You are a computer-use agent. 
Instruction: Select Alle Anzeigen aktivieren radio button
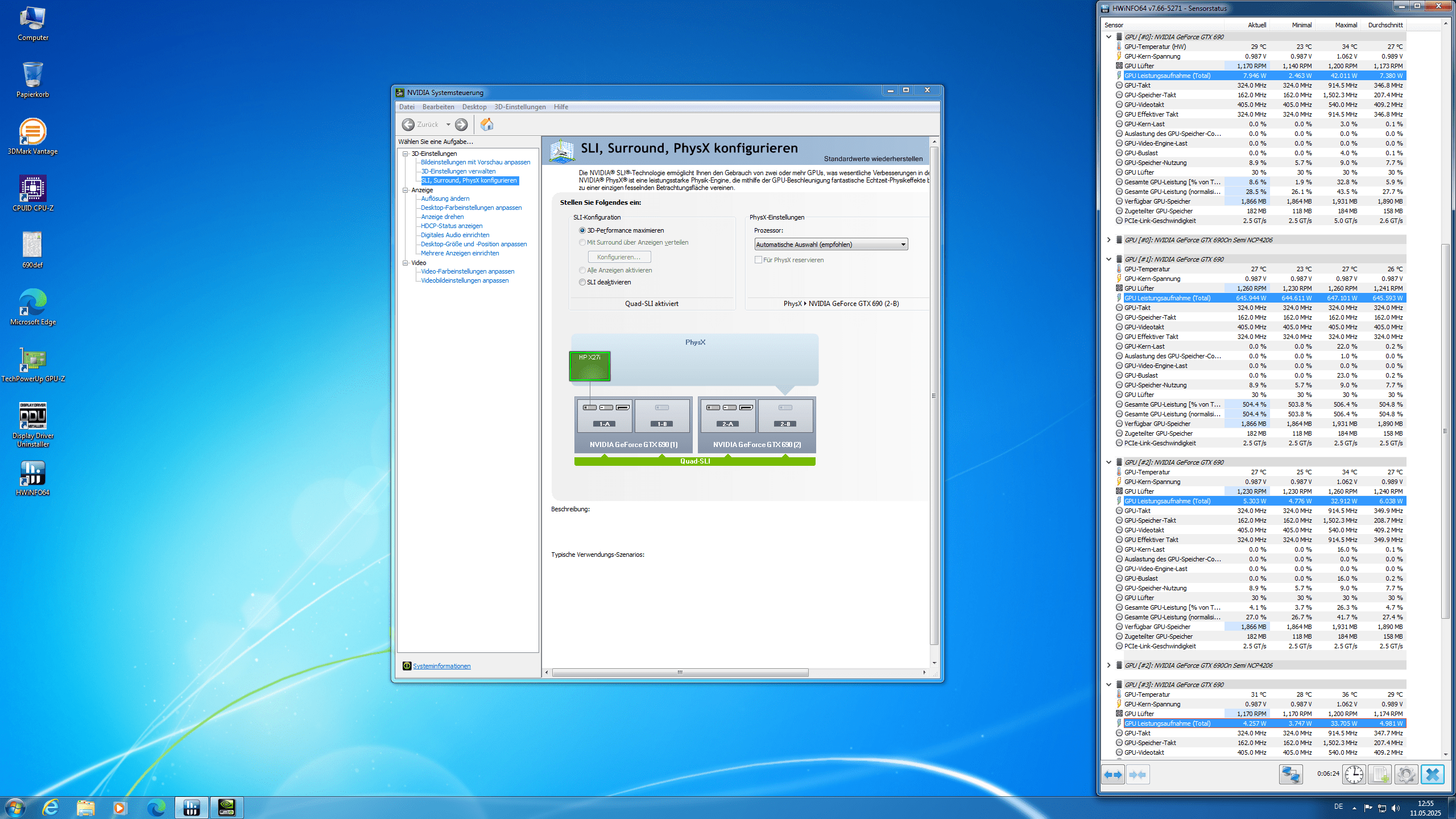coord(582,270)
